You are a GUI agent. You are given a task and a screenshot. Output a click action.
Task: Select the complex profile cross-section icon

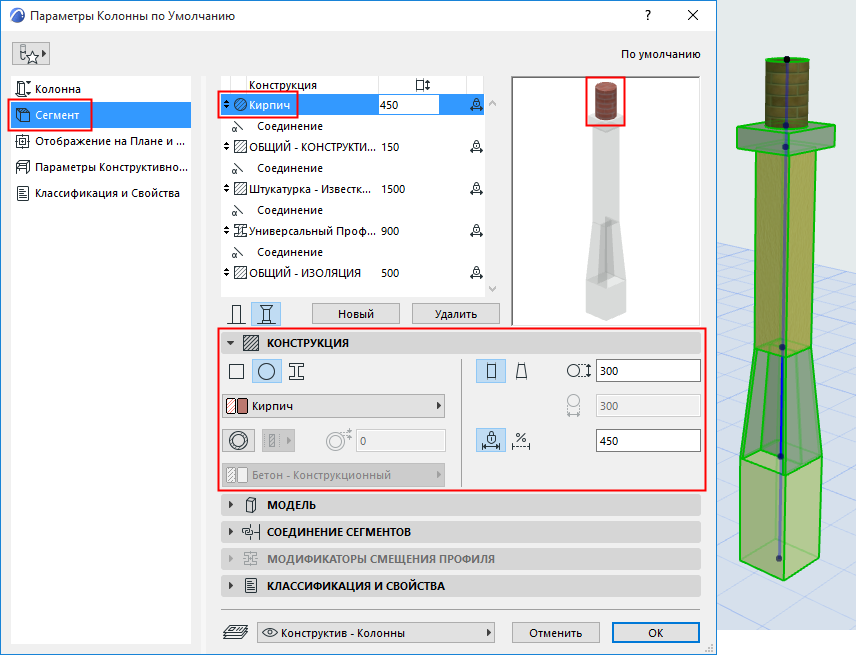tap(296, 371)
